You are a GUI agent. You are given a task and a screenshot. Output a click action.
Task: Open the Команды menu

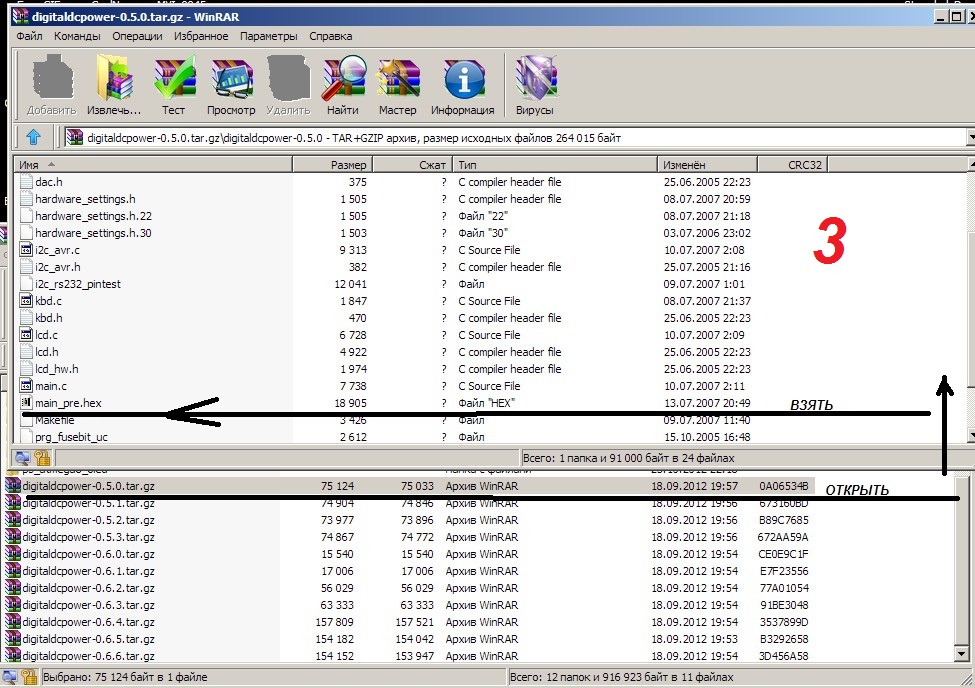(x=77, y=36)
